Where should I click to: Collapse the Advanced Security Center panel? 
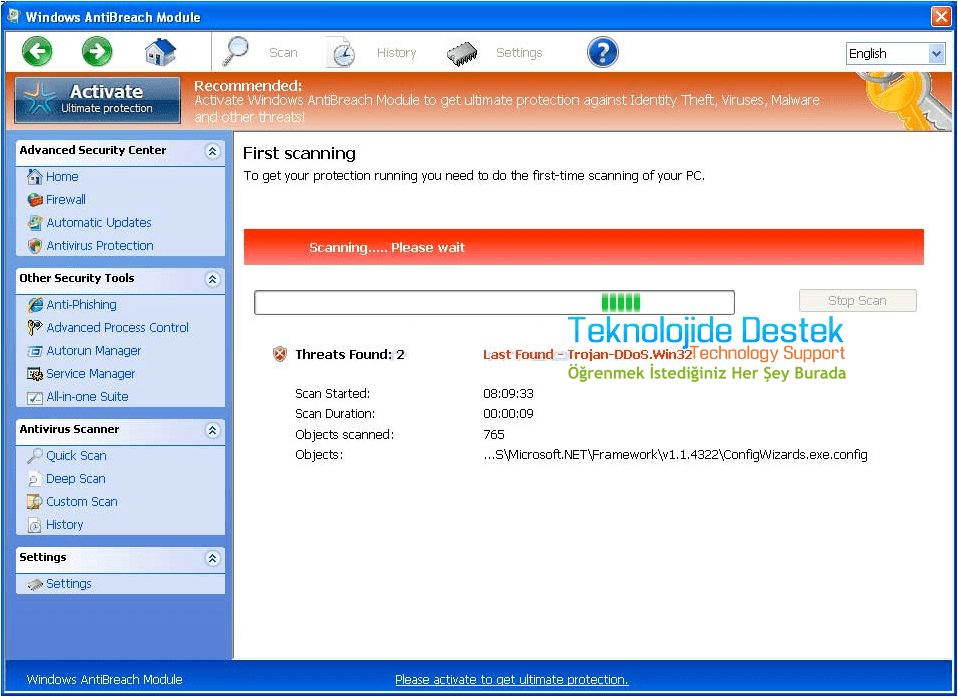point(212,151)
